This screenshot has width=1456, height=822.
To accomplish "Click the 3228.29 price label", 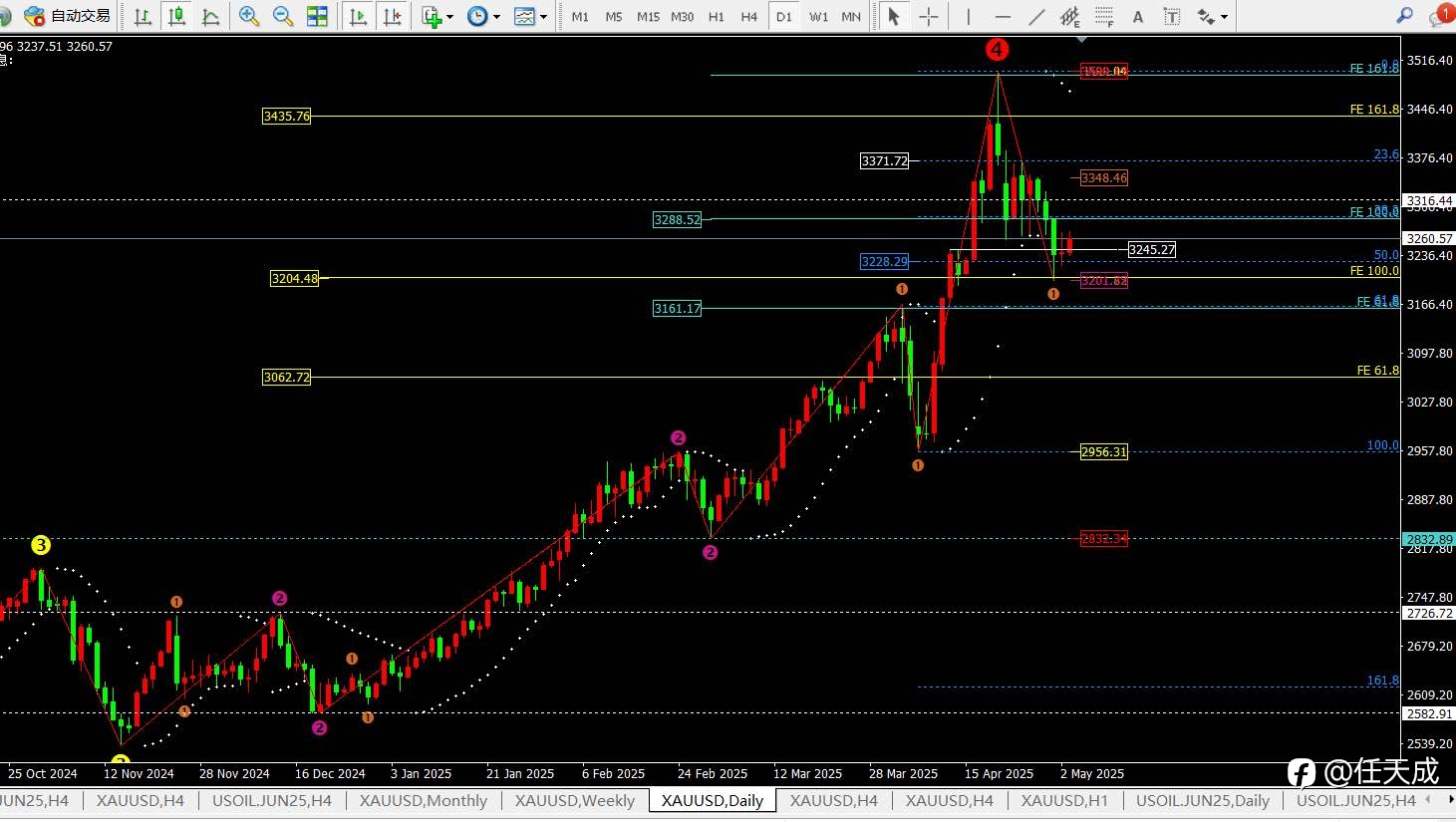I will (x=884, y=262).
